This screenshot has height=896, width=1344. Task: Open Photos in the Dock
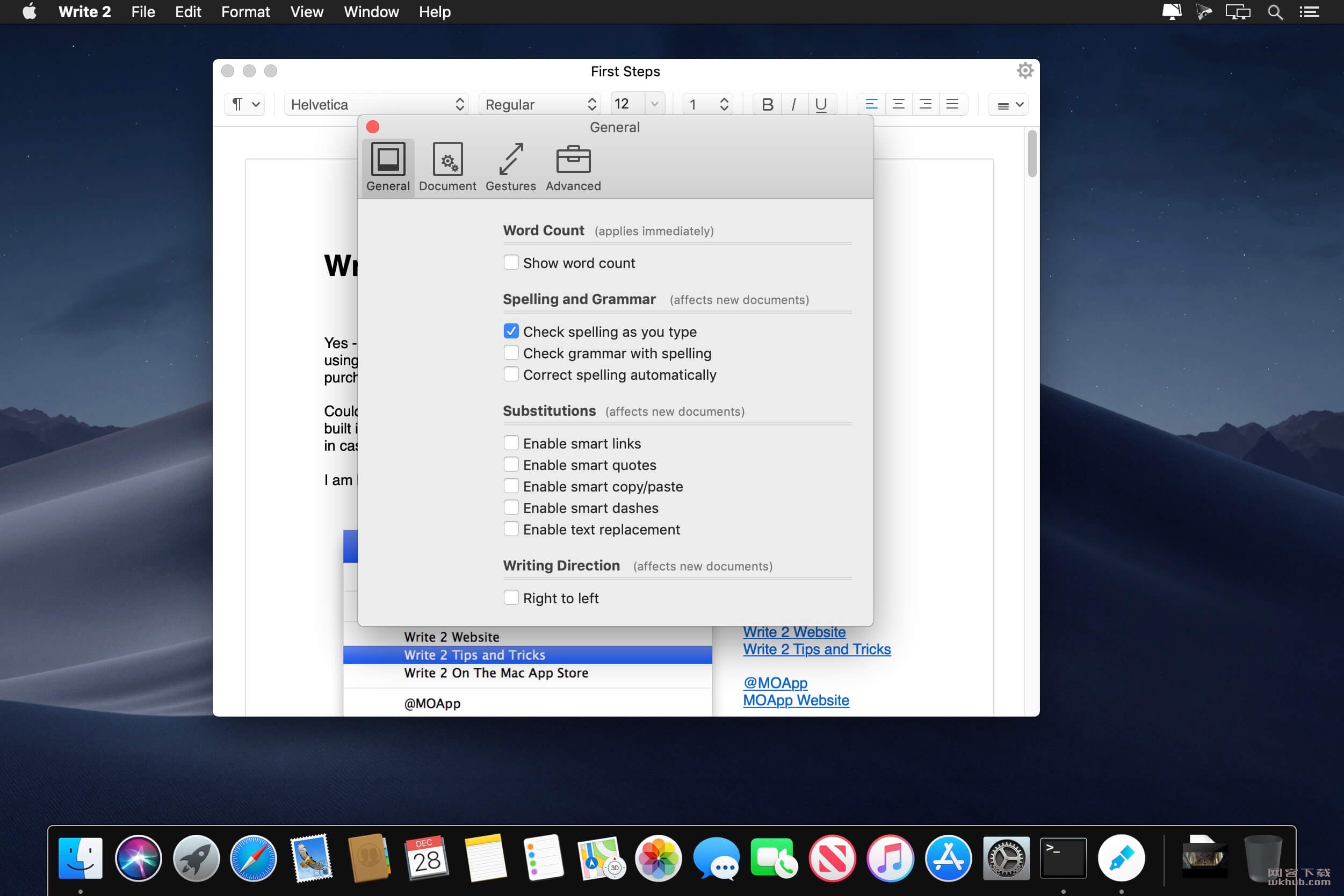[658, 858]
